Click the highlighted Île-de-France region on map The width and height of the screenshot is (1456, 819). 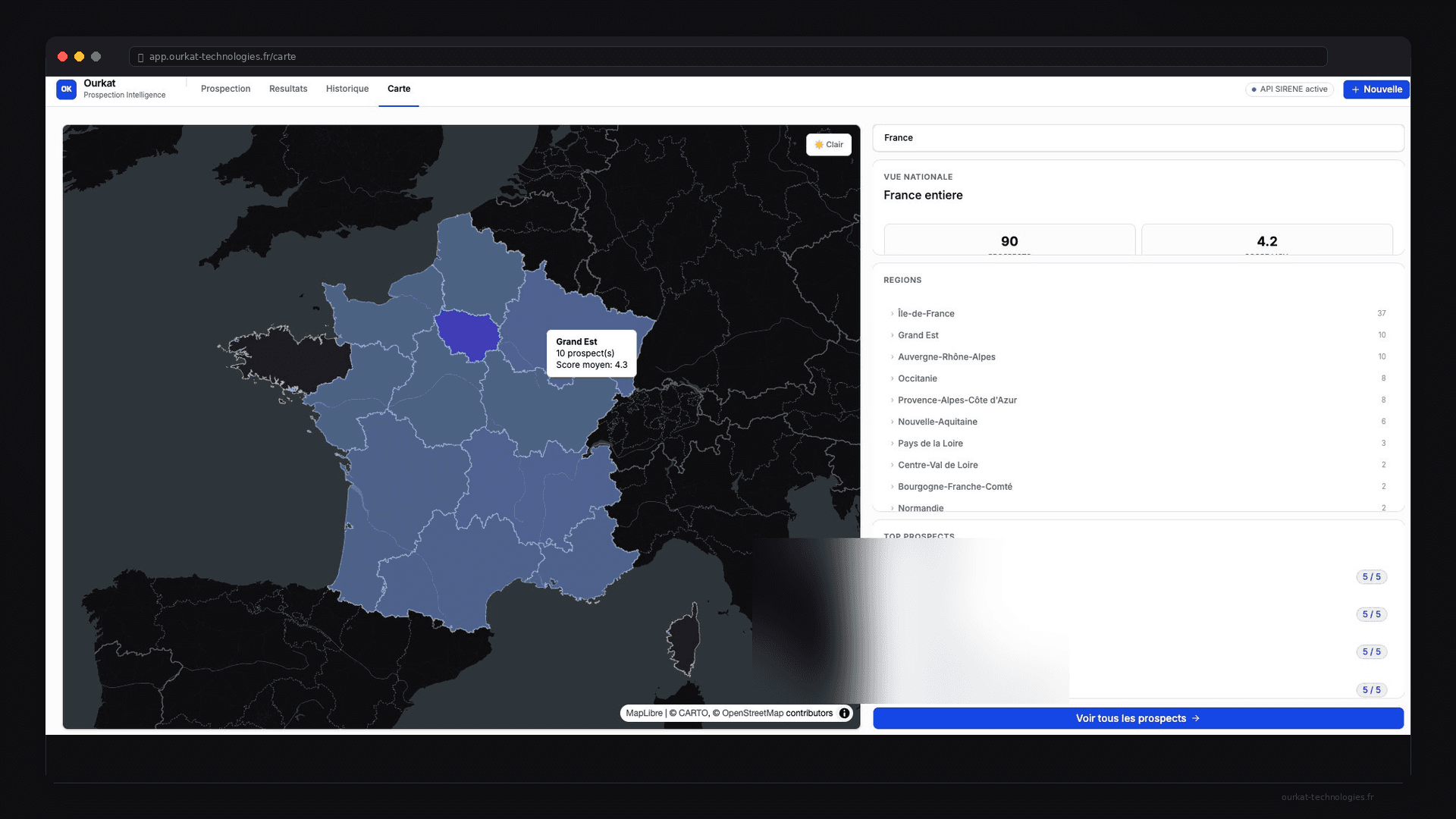pos(468,334)
